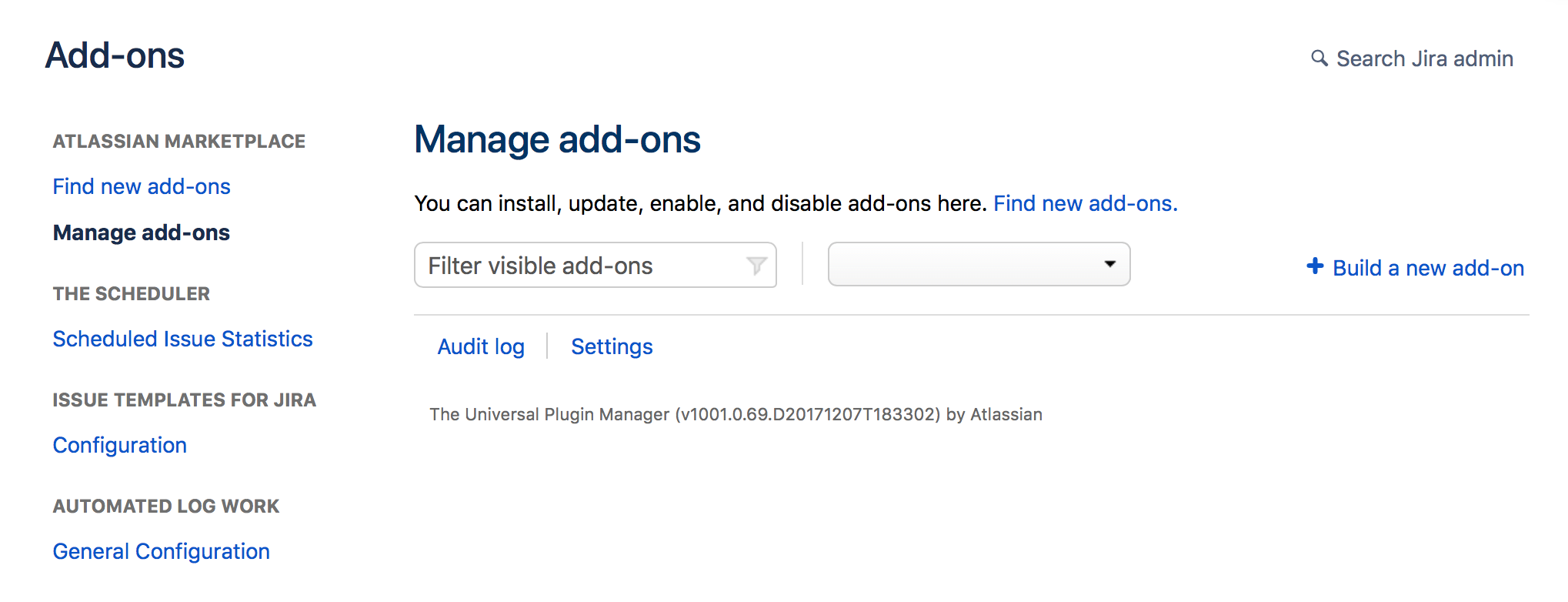Screen dimensions: 1568x602
Task: Click the Universal Plugin Manager version text
Action: [736, 414]
